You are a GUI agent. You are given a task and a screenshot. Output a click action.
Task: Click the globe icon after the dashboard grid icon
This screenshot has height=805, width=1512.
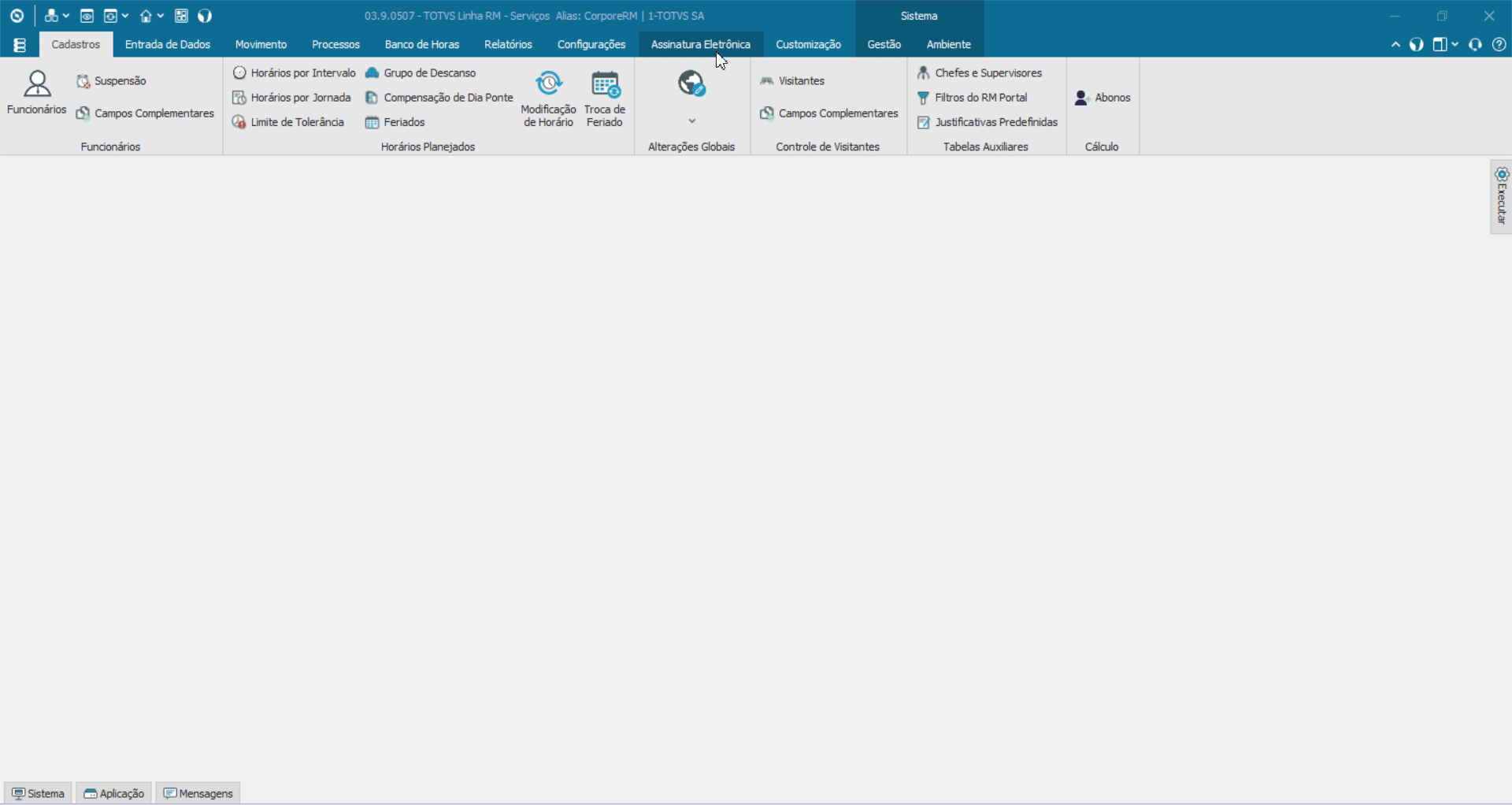click(x=205, y=16)
